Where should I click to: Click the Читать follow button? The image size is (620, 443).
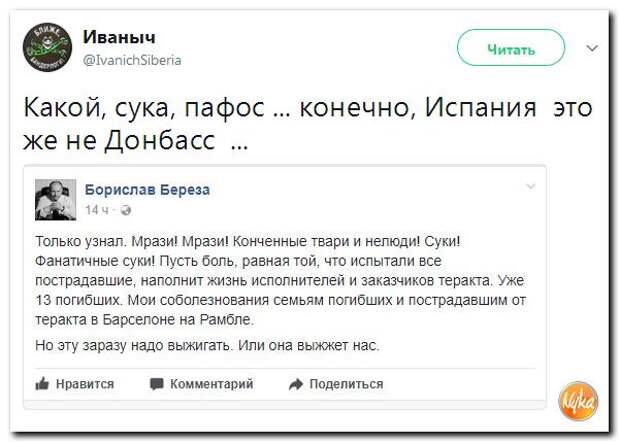pyautogui.click(x=511, y=48)
